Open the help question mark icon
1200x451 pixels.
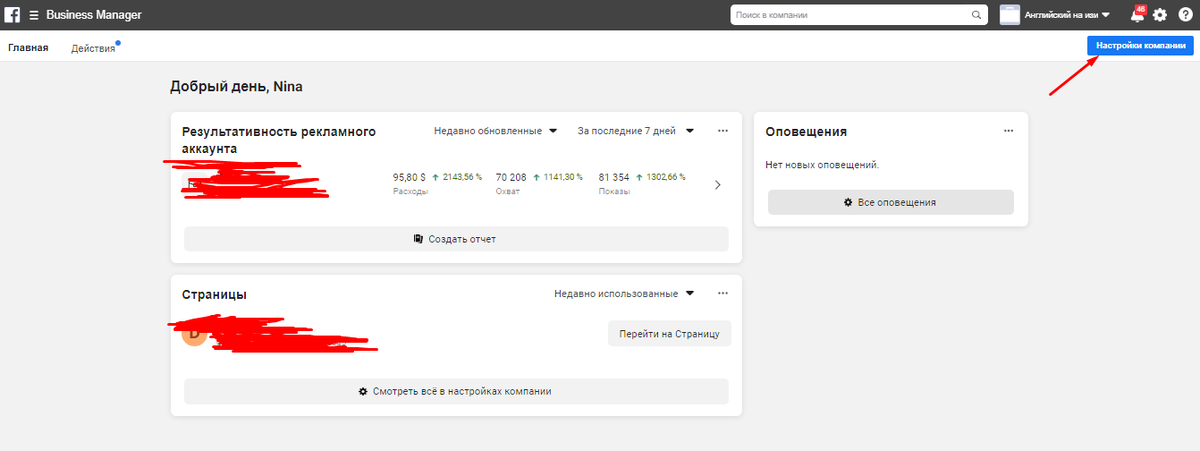[x=1184, y=15]
